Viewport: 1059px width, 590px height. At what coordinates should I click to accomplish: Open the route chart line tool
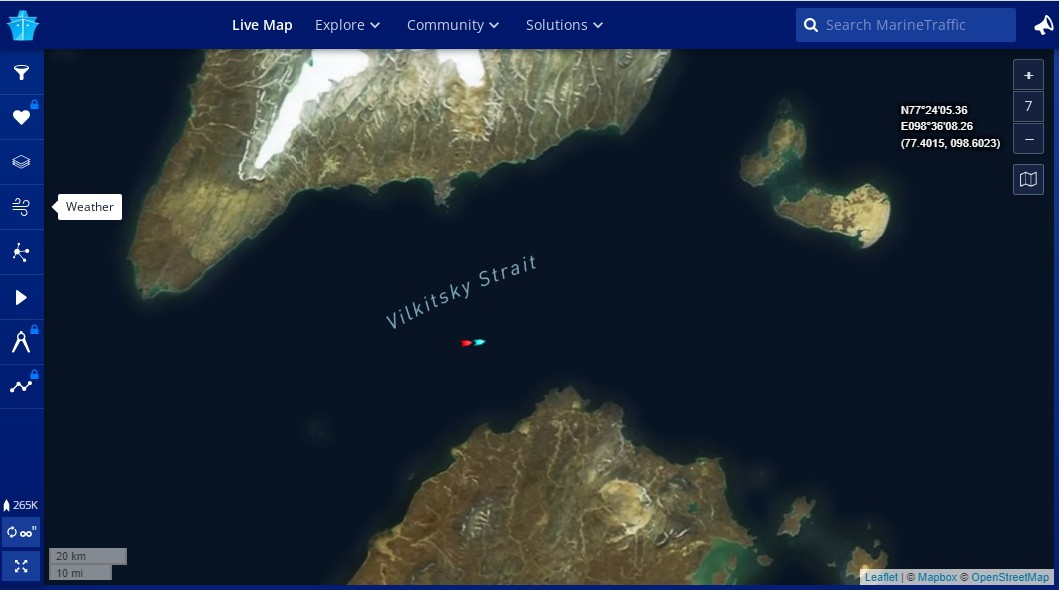[x=22, y=387]
